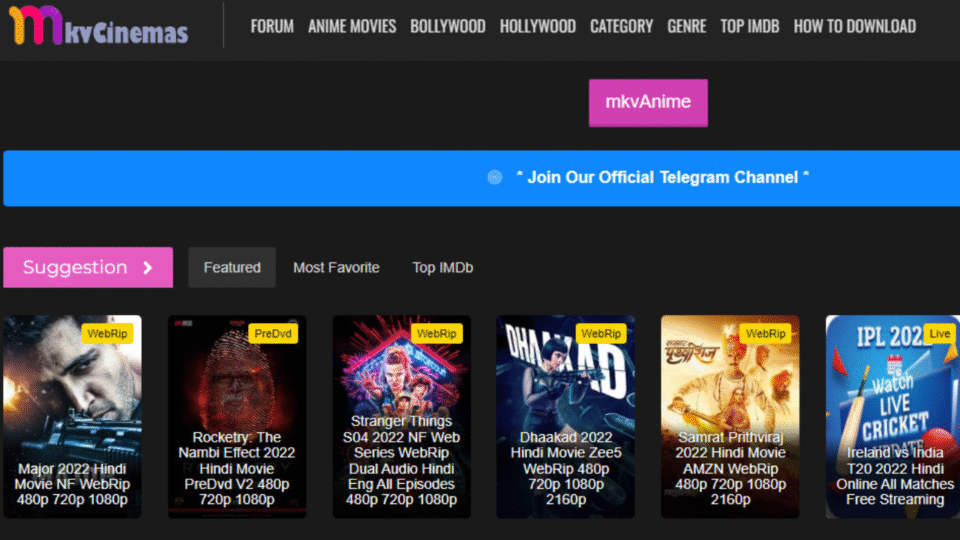Screen dimensions: 960x540
Task: Open the Category menu
Action: 621,26
